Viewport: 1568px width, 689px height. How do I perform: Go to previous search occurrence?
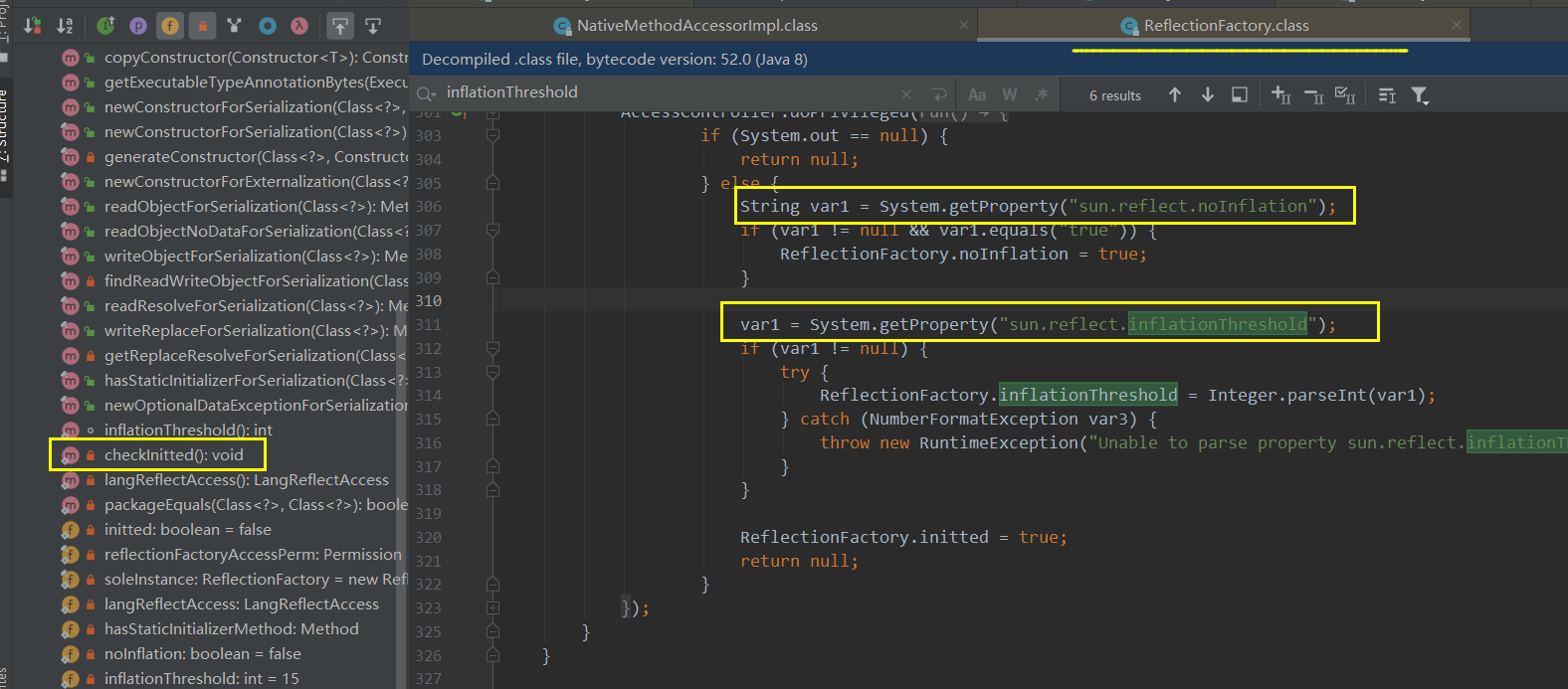1175,94
